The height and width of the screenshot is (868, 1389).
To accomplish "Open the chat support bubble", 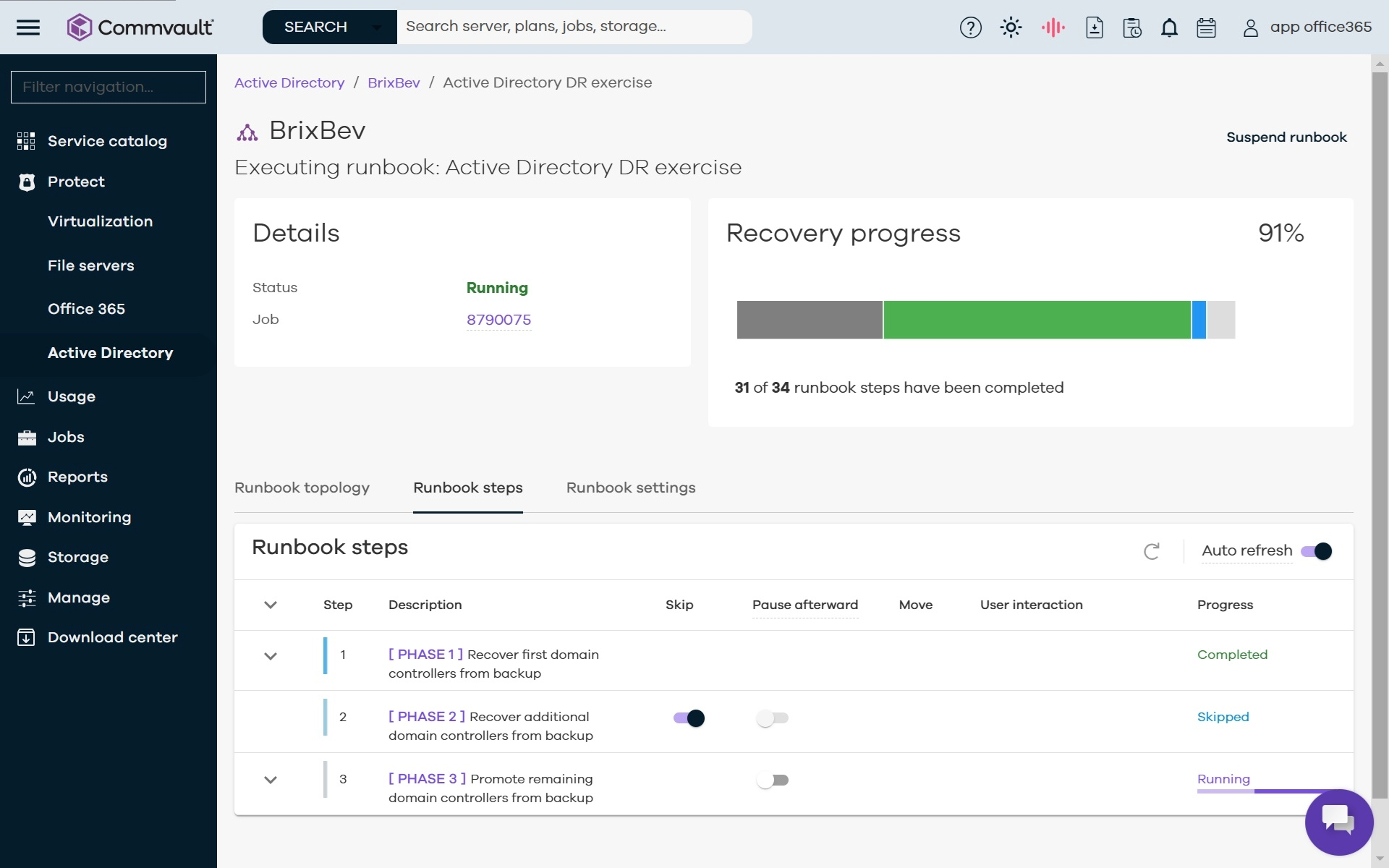I will (1338, 822).
